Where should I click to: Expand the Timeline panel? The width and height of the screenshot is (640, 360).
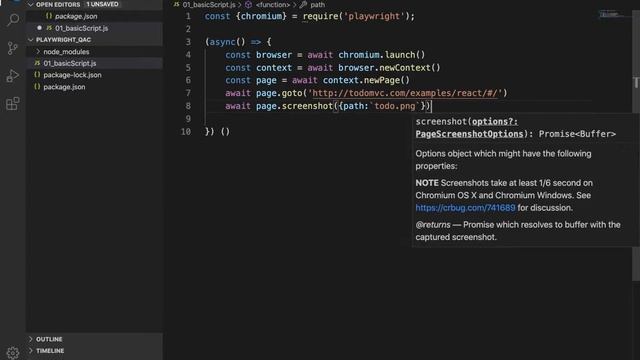pos(31,350)
